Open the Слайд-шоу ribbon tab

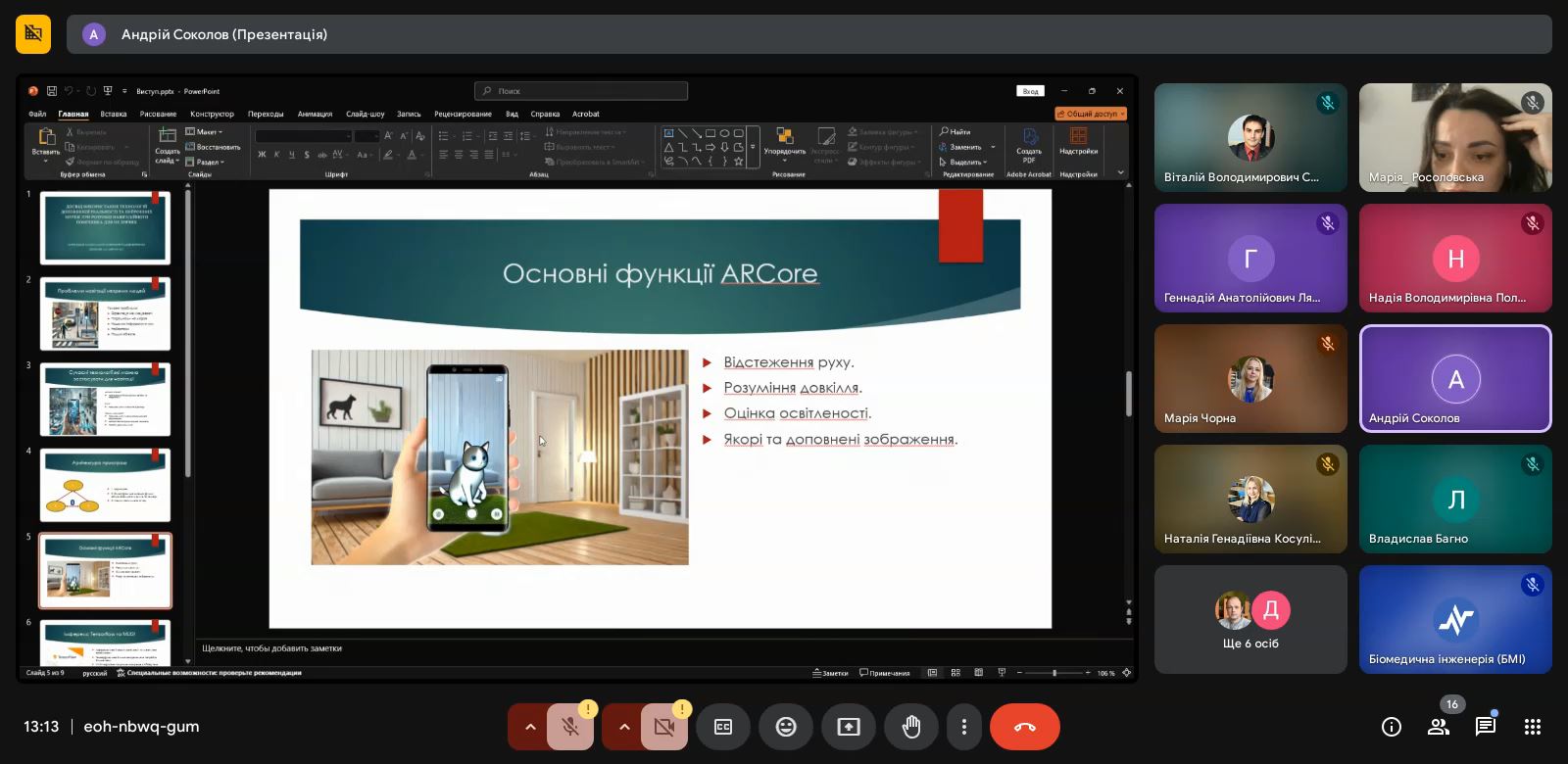(366, 114)
